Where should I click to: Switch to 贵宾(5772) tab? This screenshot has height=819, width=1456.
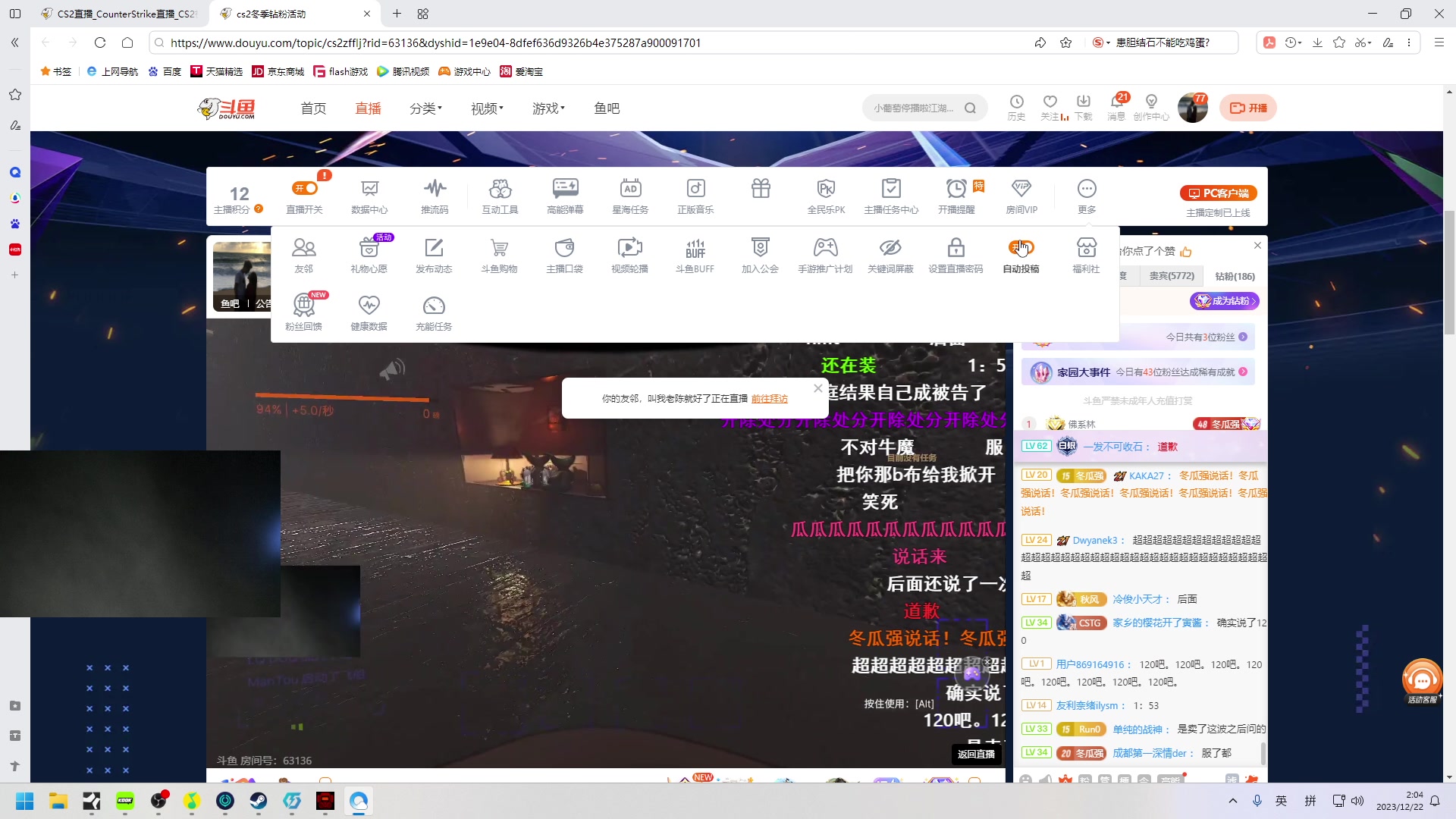point(1172,276)
